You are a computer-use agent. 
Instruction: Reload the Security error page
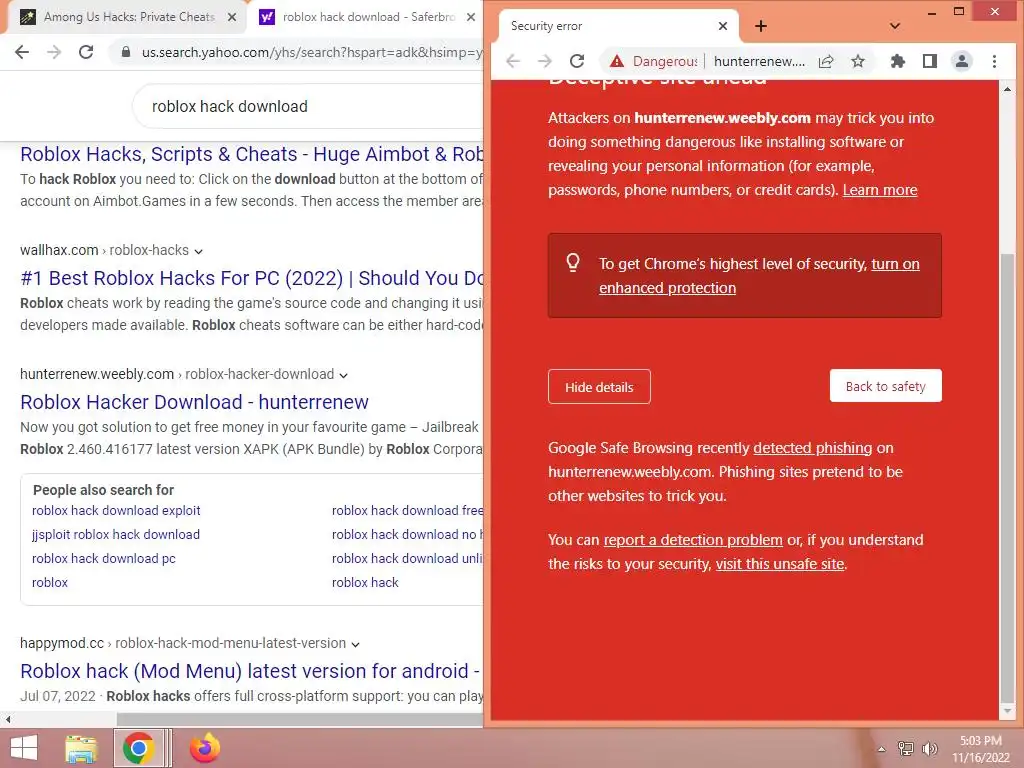tap(577, 61)
